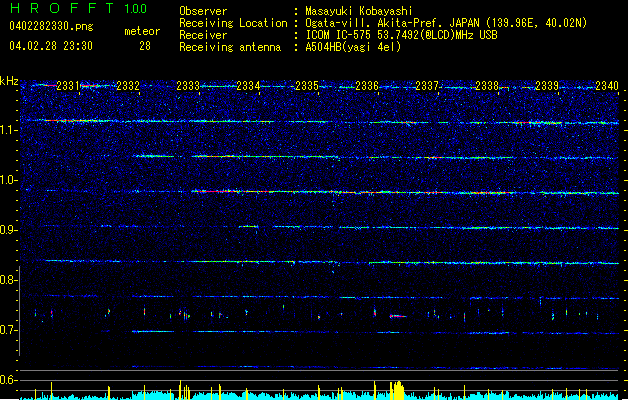Click time marker 2336

tap(367, 85)
